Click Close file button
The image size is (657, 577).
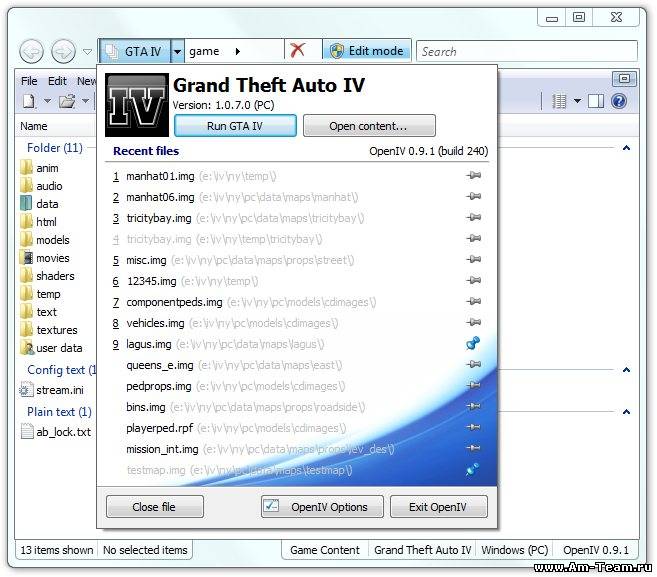pyautogui.click(x=155, y=507)
